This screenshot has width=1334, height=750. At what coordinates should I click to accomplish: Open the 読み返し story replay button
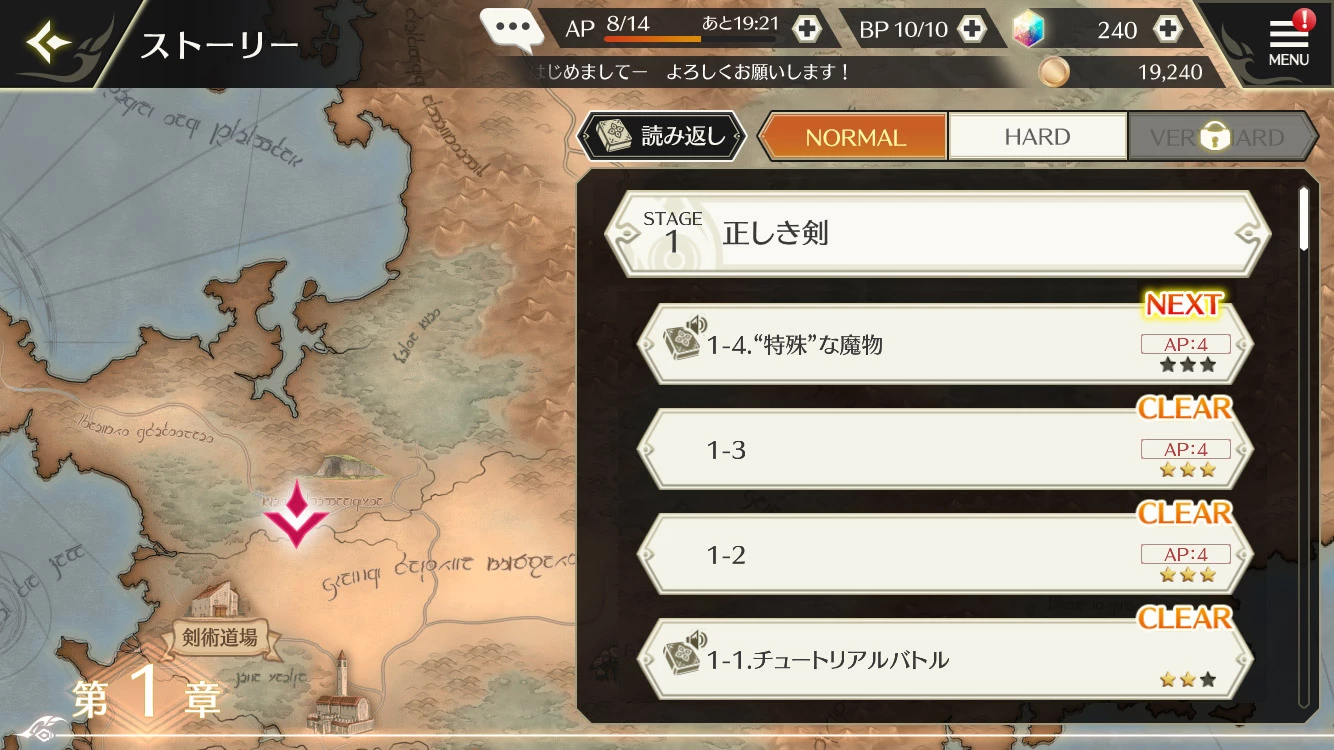[662, 136]
